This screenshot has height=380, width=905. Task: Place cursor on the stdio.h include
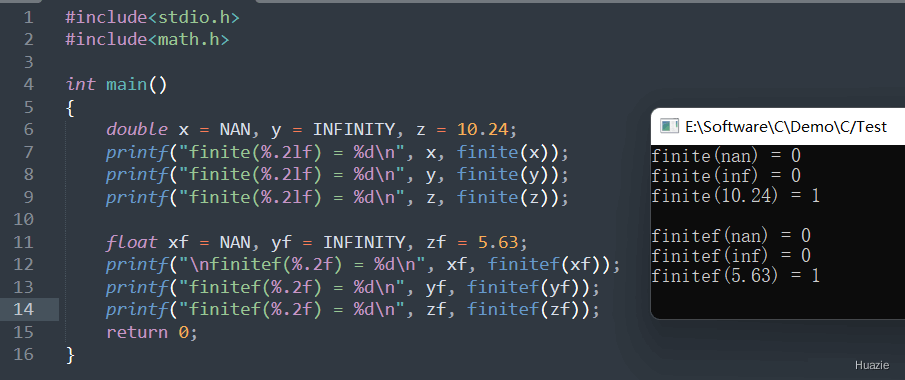(152, 17)
